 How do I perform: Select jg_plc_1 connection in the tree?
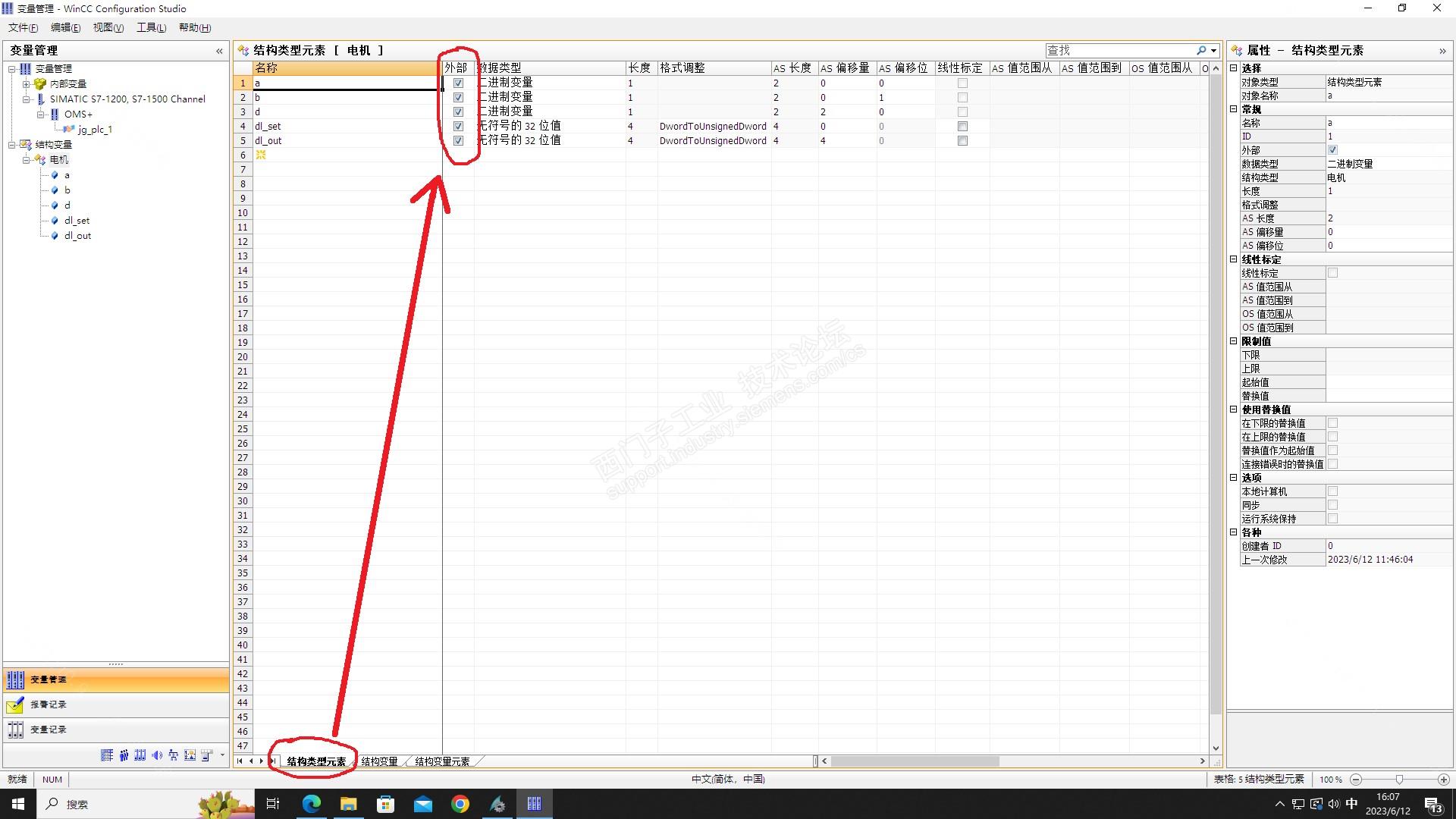95,130
